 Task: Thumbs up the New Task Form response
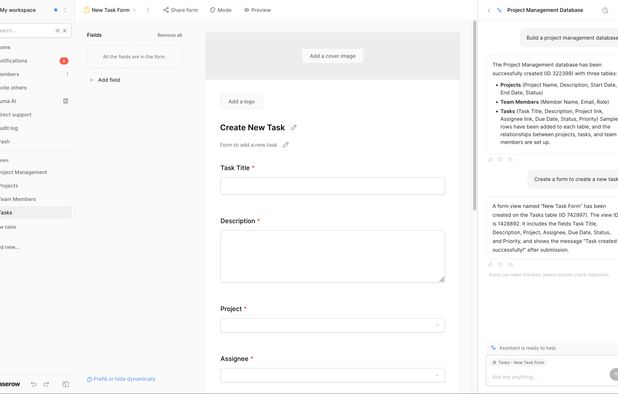tap(491, 265)
